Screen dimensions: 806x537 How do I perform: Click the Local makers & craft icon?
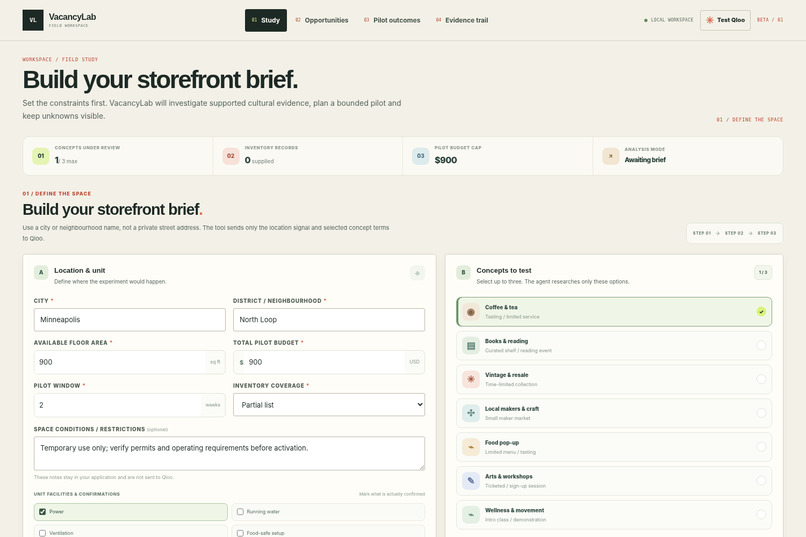471,413
